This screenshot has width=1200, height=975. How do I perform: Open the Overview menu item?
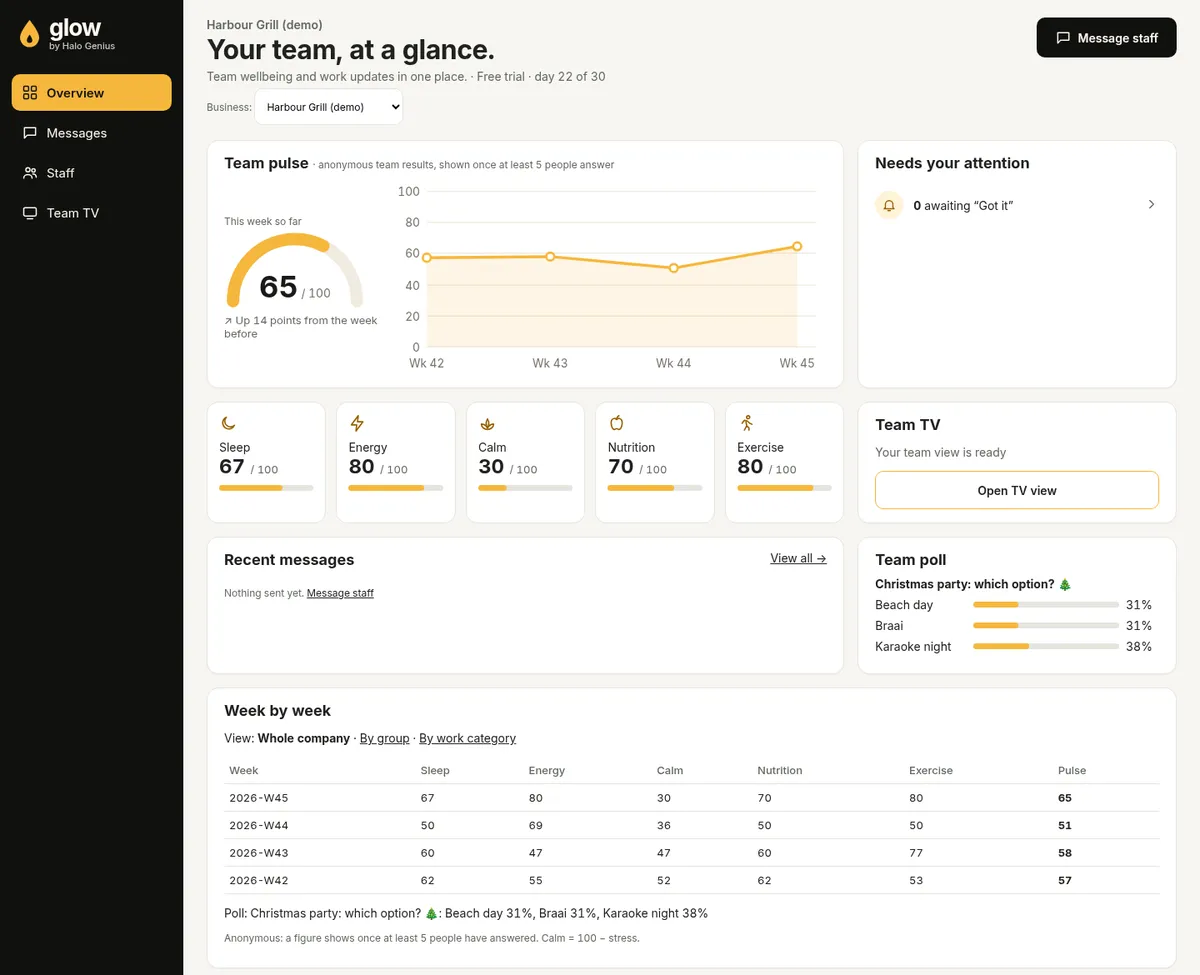pos(92,93)
